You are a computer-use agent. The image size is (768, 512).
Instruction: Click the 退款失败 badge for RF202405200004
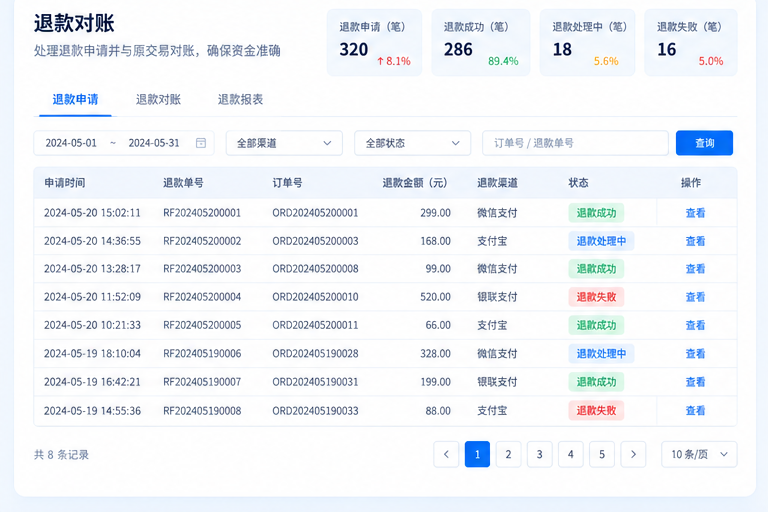(596, 297)
